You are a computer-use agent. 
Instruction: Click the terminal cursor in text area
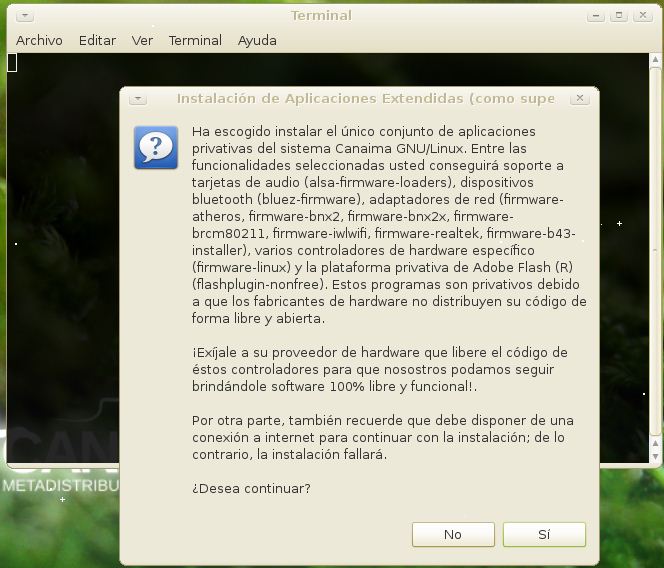[12, 63]
